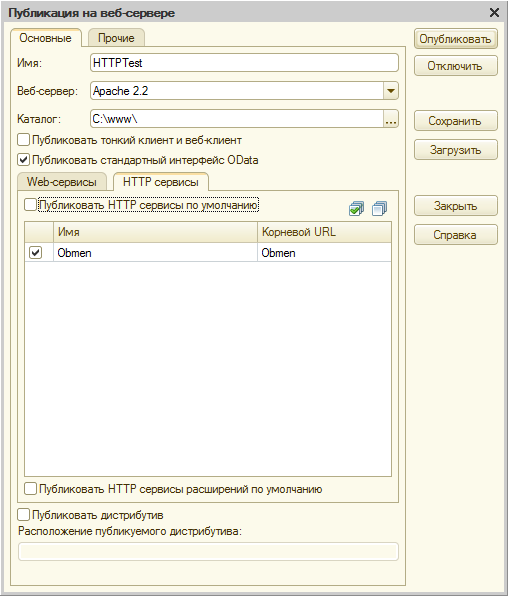
Task: Uncheck the Obmen service row checkbox
Action: coord(36,252)
